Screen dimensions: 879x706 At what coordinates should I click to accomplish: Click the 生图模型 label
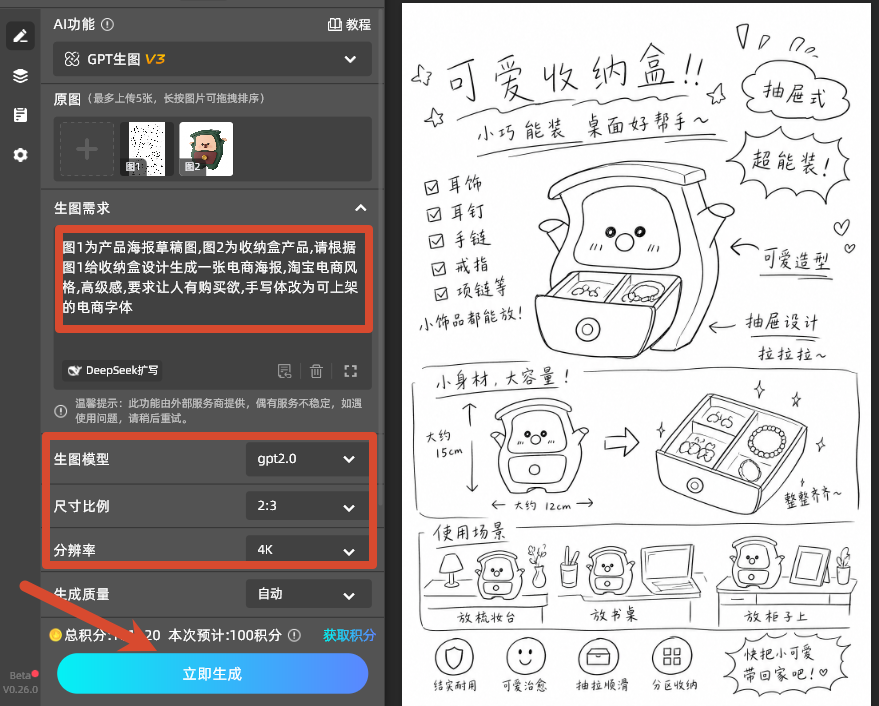[x=81, y=459]
